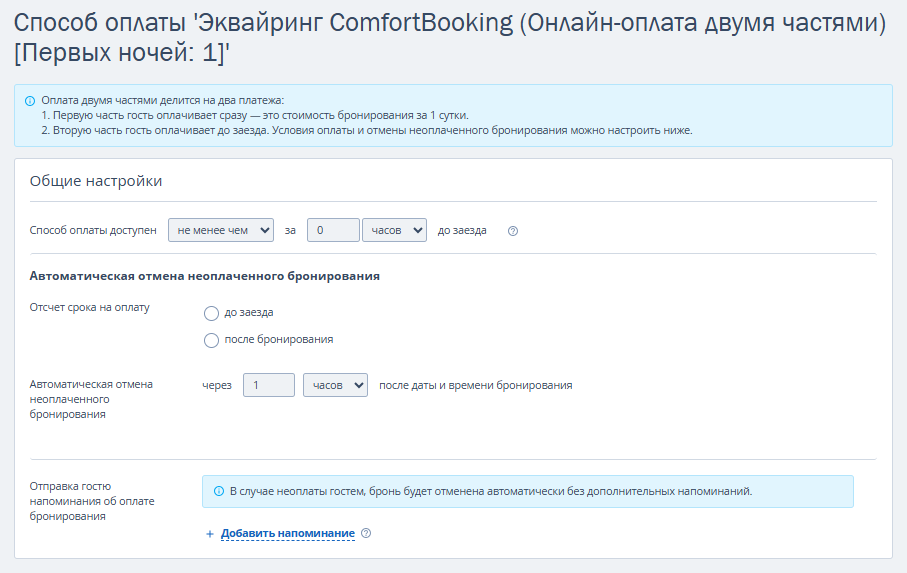Screen dimensions: 907x573
Task: Click info icon in the two-part payment banner
Action: [30, 101]
